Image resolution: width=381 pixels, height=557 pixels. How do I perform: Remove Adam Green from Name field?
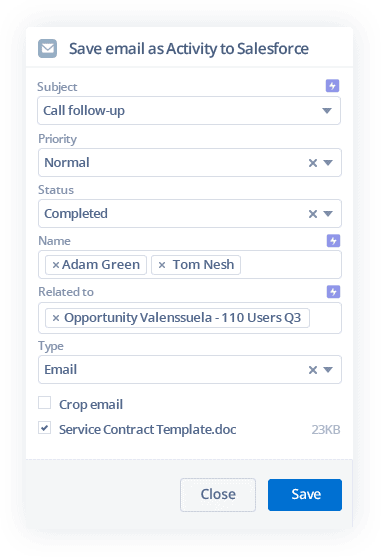[55, 265]
